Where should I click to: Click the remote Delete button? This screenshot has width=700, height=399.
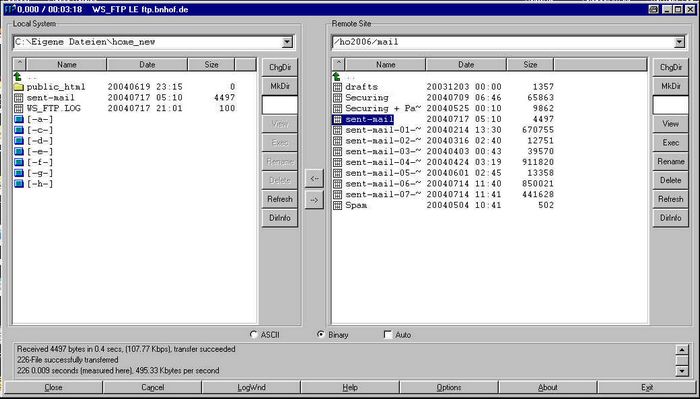click(x=671, y=180)
